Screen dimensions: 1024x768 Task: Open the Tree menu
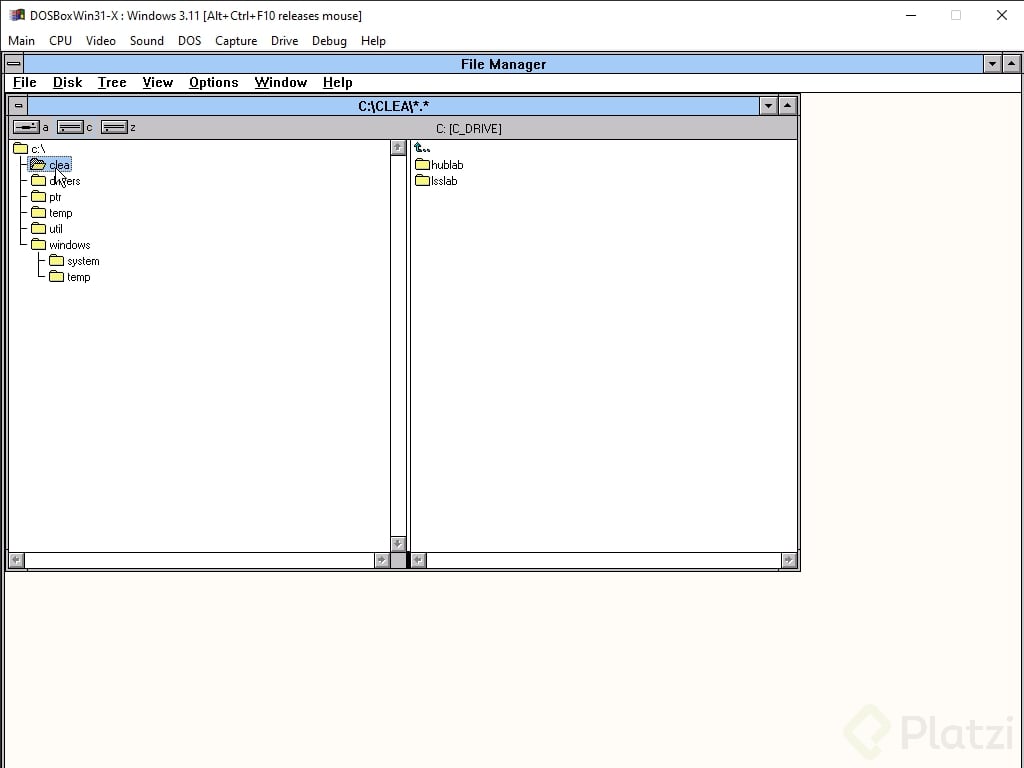[112, 82]
